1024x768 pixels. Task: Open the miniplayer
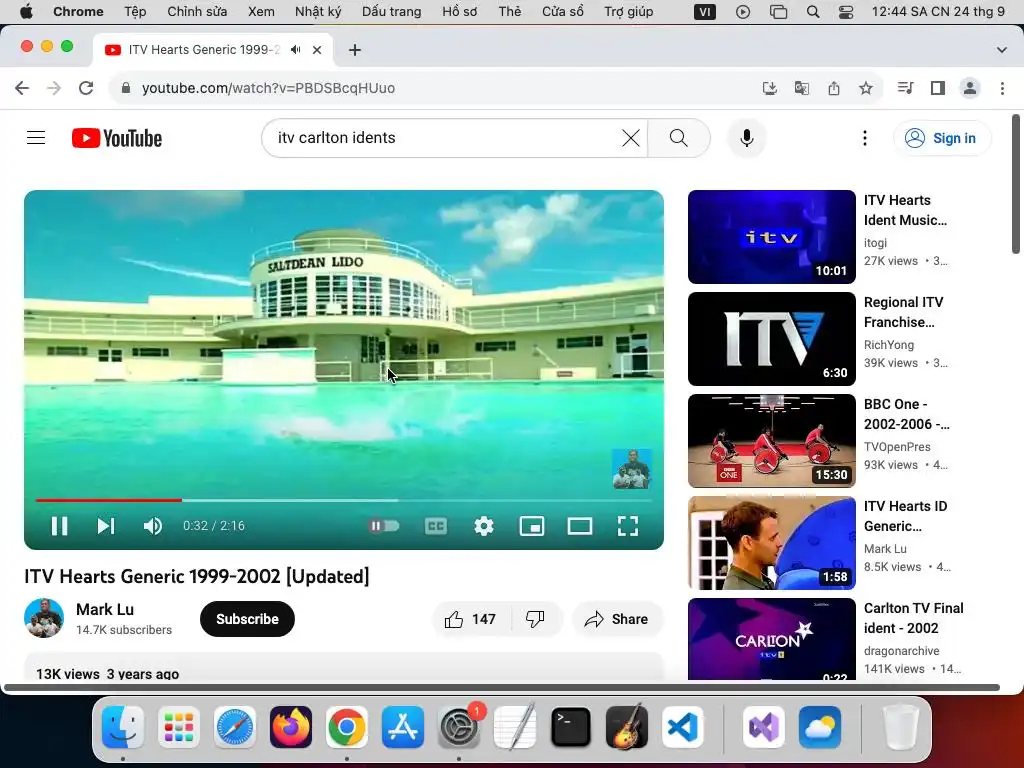point(532,526)
